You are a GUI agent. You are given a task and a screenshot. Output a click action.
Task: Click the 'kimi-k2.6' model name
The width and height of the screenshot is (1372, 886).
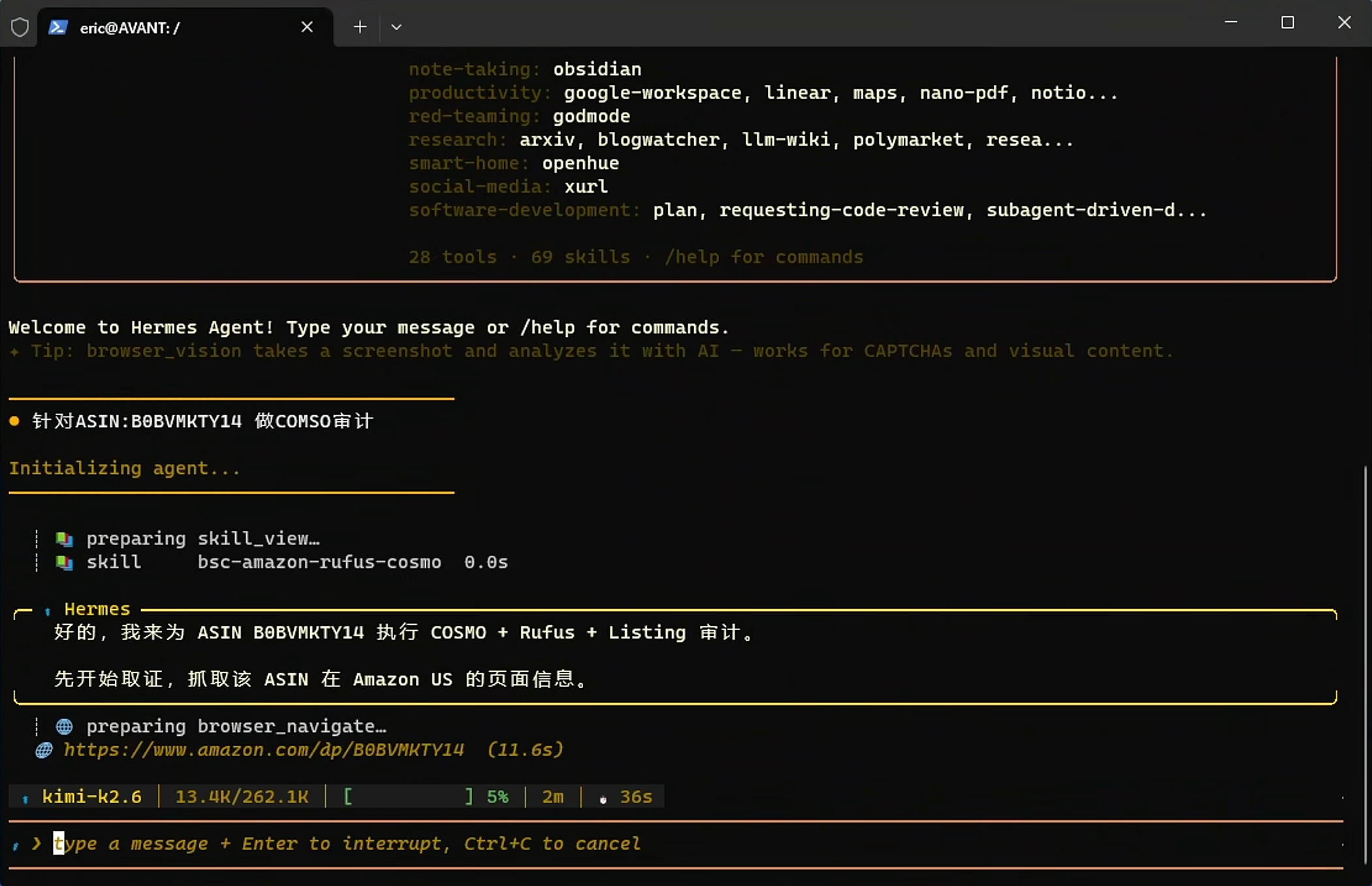click(x=92, y=797)
